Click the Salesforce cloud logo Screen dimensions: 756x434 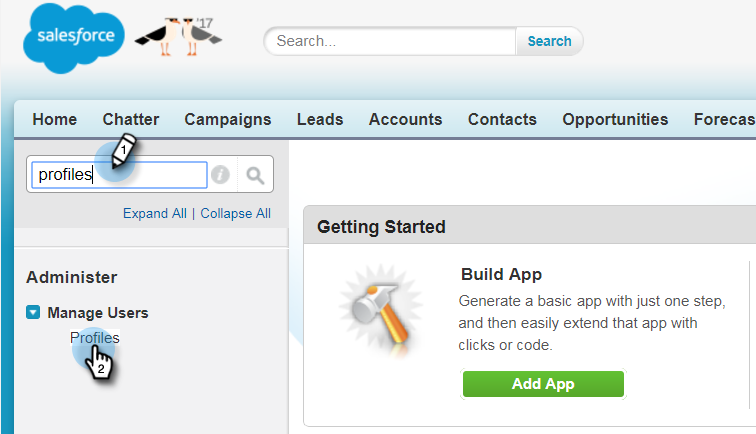[x=74, y=39]
